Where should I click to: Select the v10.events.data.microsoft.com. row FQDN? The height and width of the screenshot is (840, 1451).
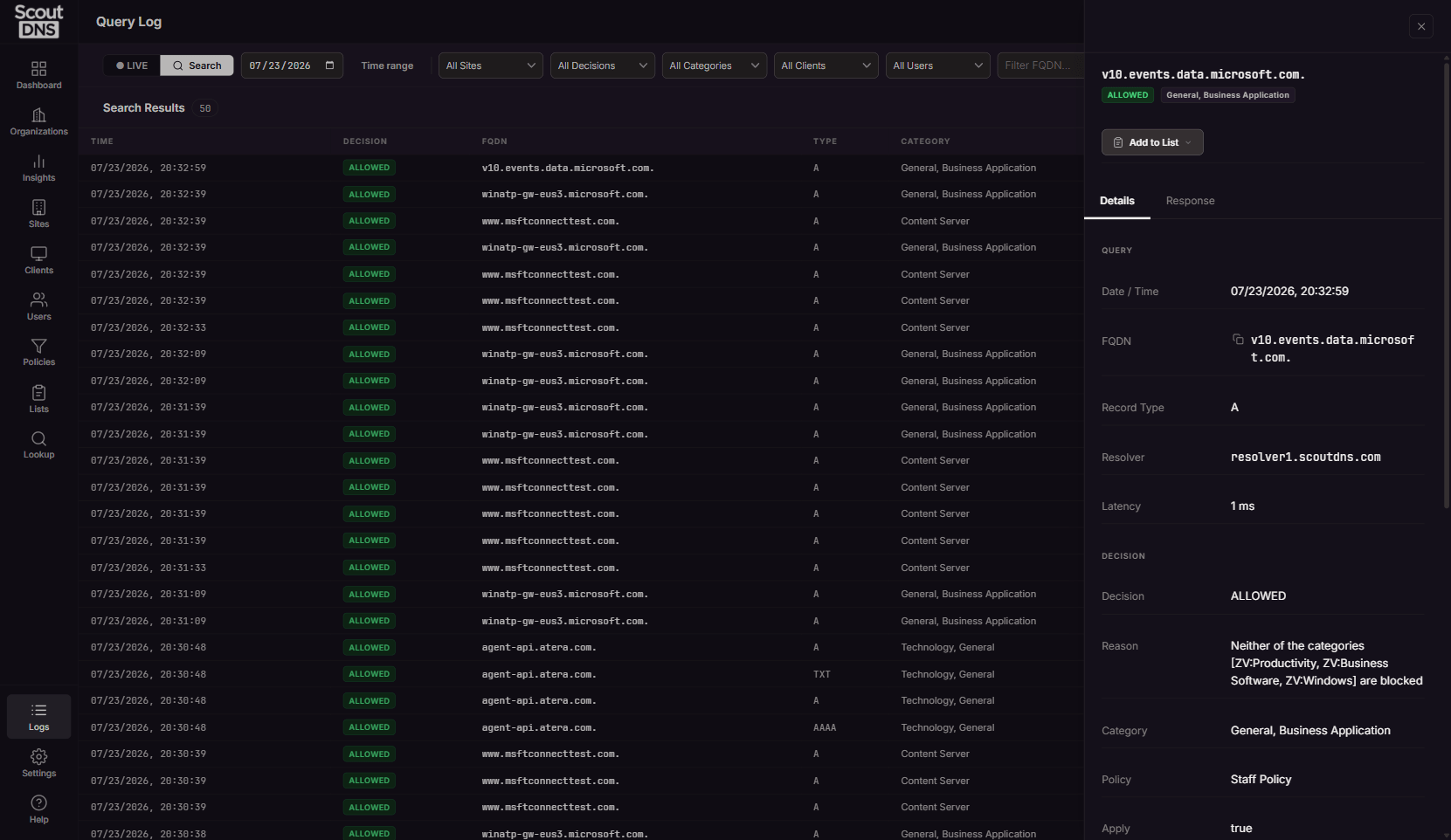(568, 168)
